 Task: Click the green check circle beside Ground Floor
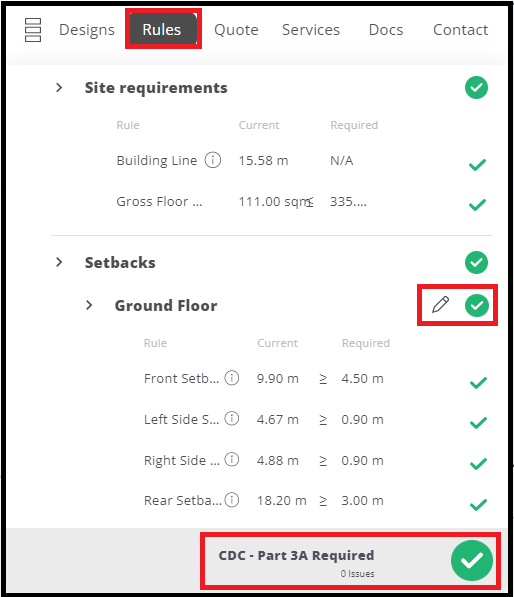click(477, 305)
